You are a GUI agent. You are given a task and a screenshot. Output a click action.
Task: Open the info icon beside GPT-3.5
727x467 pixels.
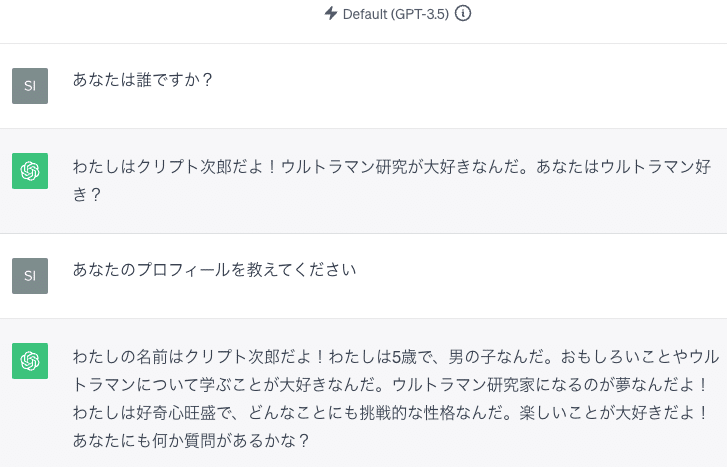coord(463,13)
